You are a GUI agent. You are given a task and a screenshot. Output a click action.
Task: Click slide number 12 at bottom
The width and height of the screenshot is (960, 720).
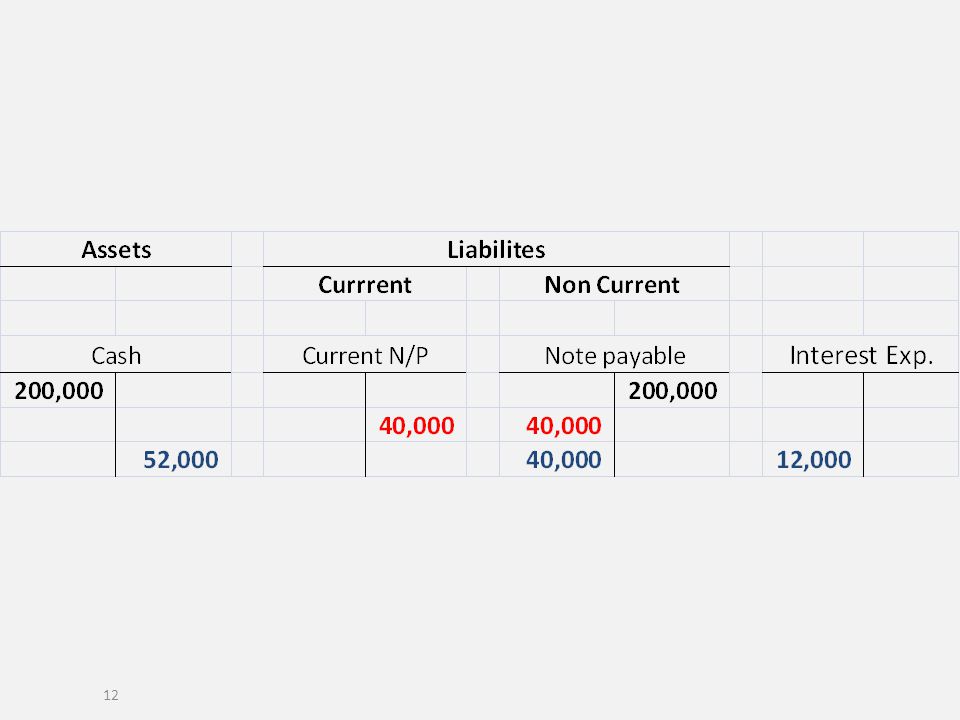coord(111,695)
